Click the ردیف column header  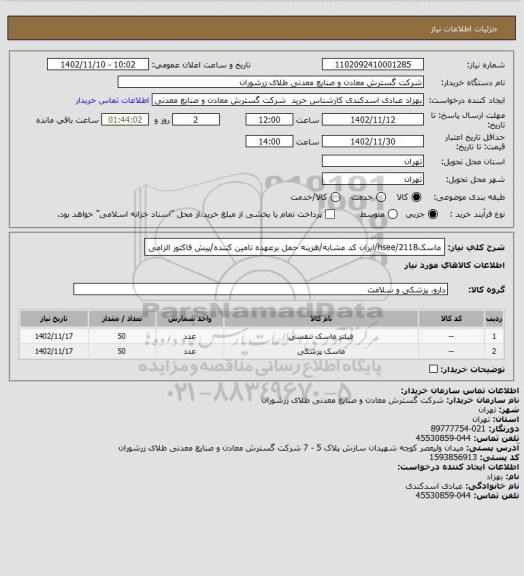tap(494, 319)
